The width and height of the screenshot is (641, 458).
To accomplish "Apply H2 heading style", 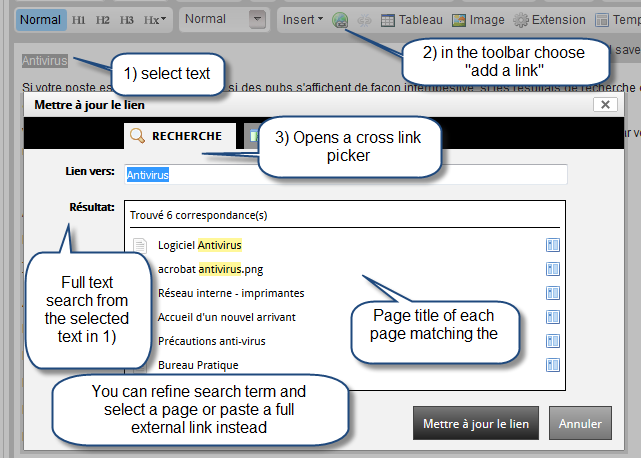I will pyautogui.click(x=103, y=20).
